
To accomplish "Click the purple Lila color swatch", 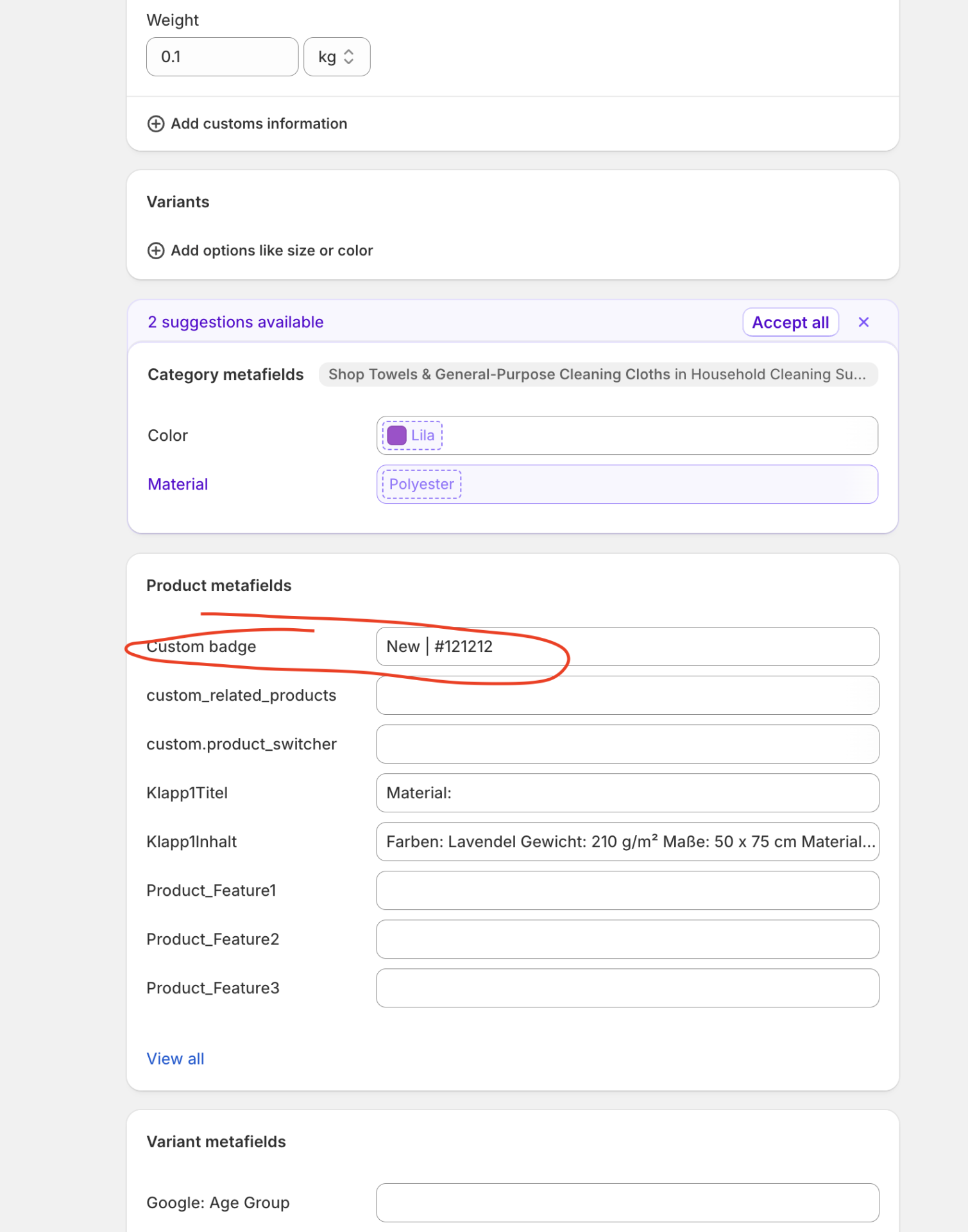I will (397, 436).
